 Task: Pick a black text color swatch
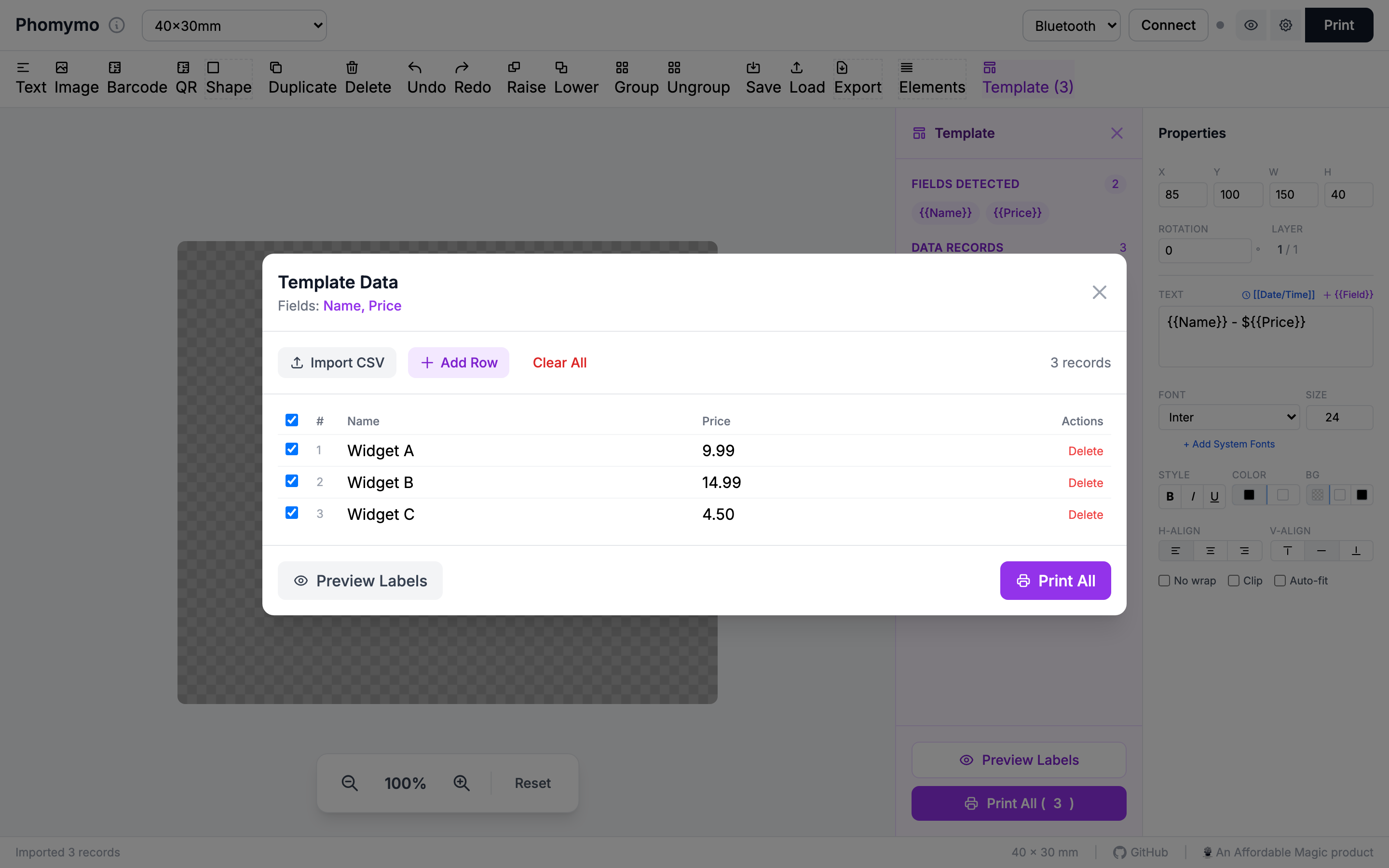(x=1249, y=494)
